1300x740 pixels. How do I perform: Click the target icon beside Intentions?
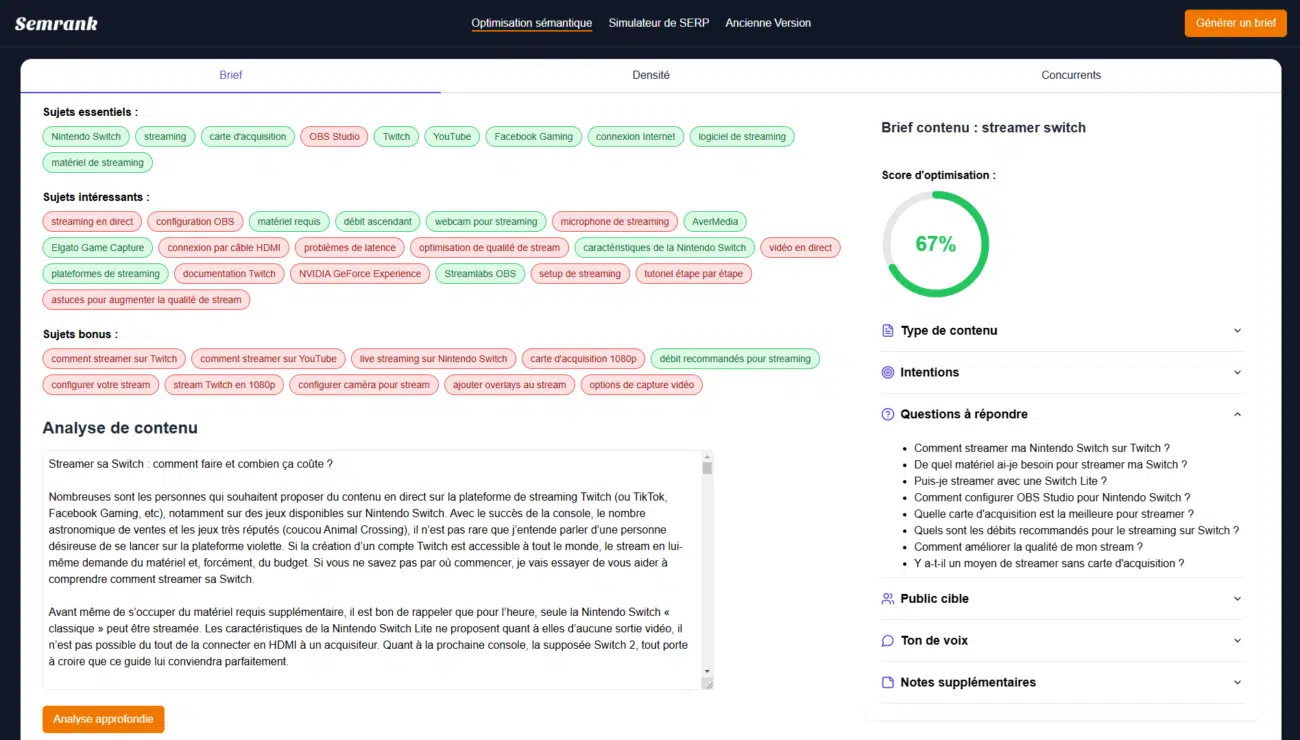(887, 372)
